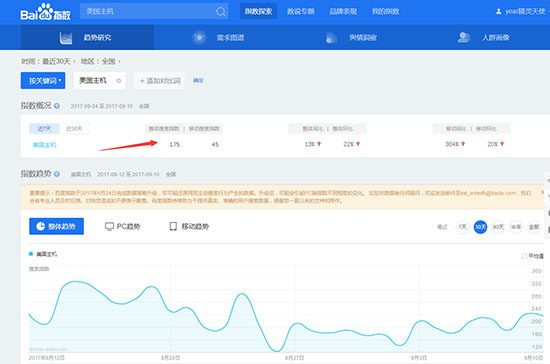Click the magnifier search icon
This screenshot has height=364, width=550.
(221, 12)
